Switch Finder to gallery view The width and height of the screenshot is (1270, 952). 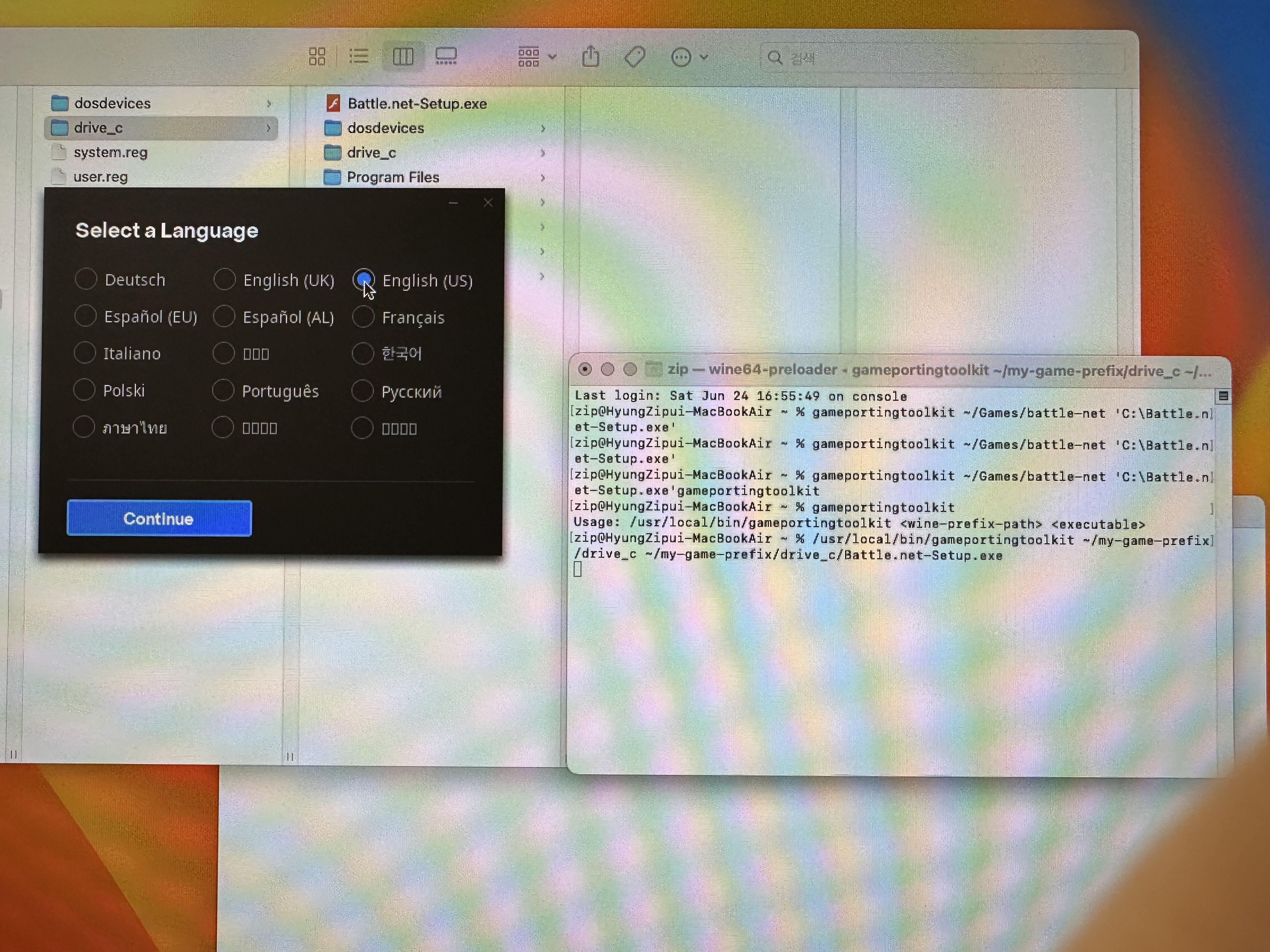[445, 56]
